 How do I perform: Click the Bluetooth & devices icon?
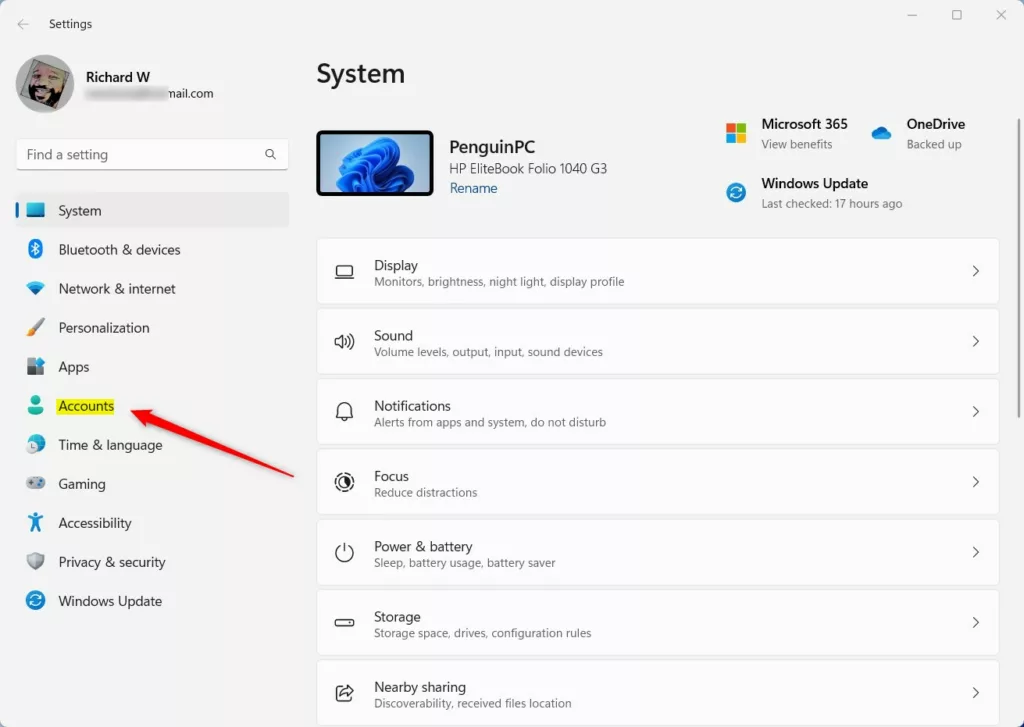click(x=36, y=250)
